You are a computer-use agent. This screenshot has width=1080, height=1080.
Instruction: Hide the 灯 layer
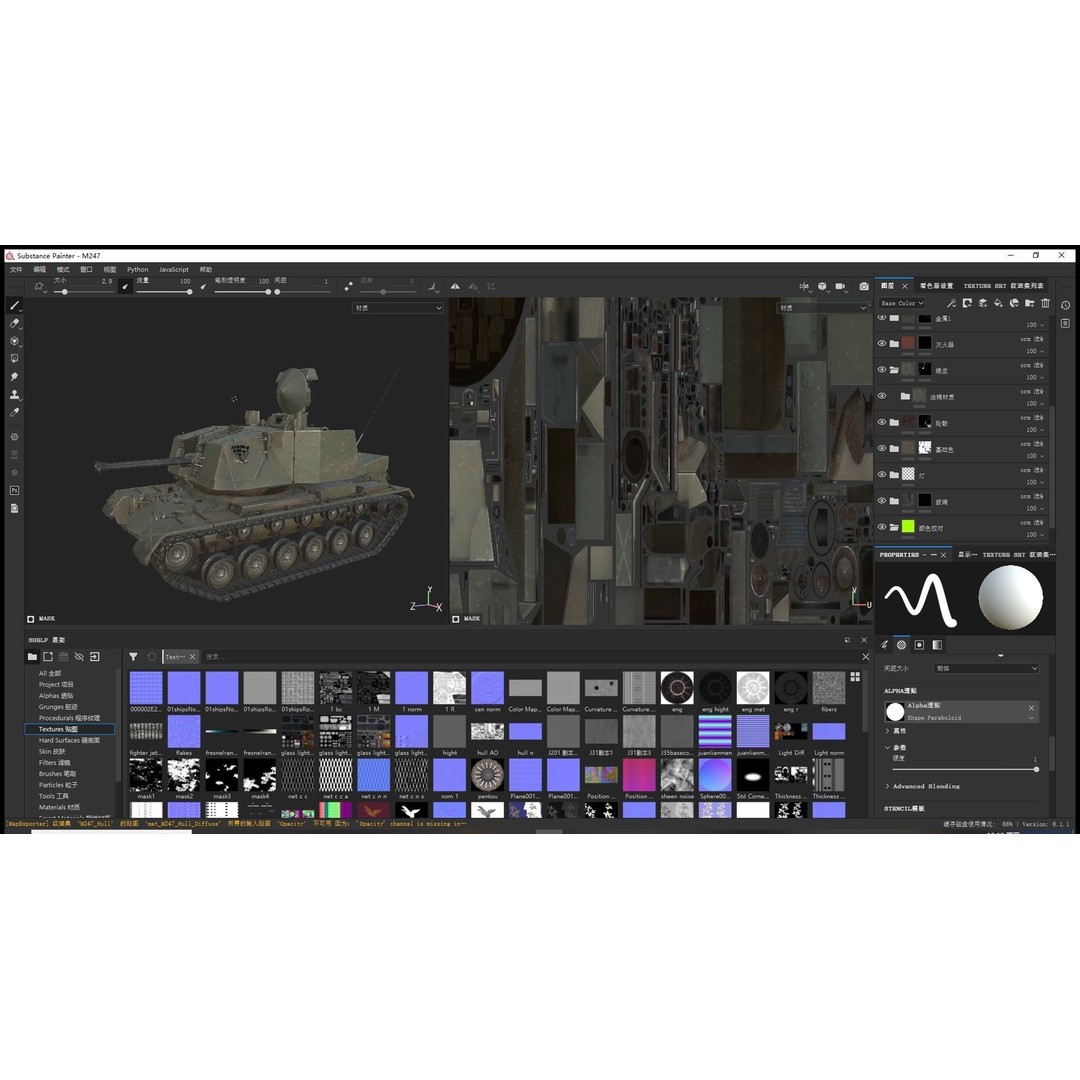(x=882, y=474)
